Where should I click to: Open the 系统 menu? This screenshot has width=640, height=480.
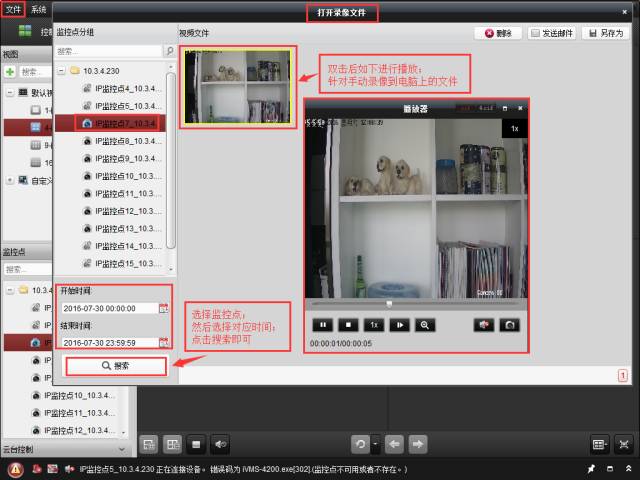[38, 9]
